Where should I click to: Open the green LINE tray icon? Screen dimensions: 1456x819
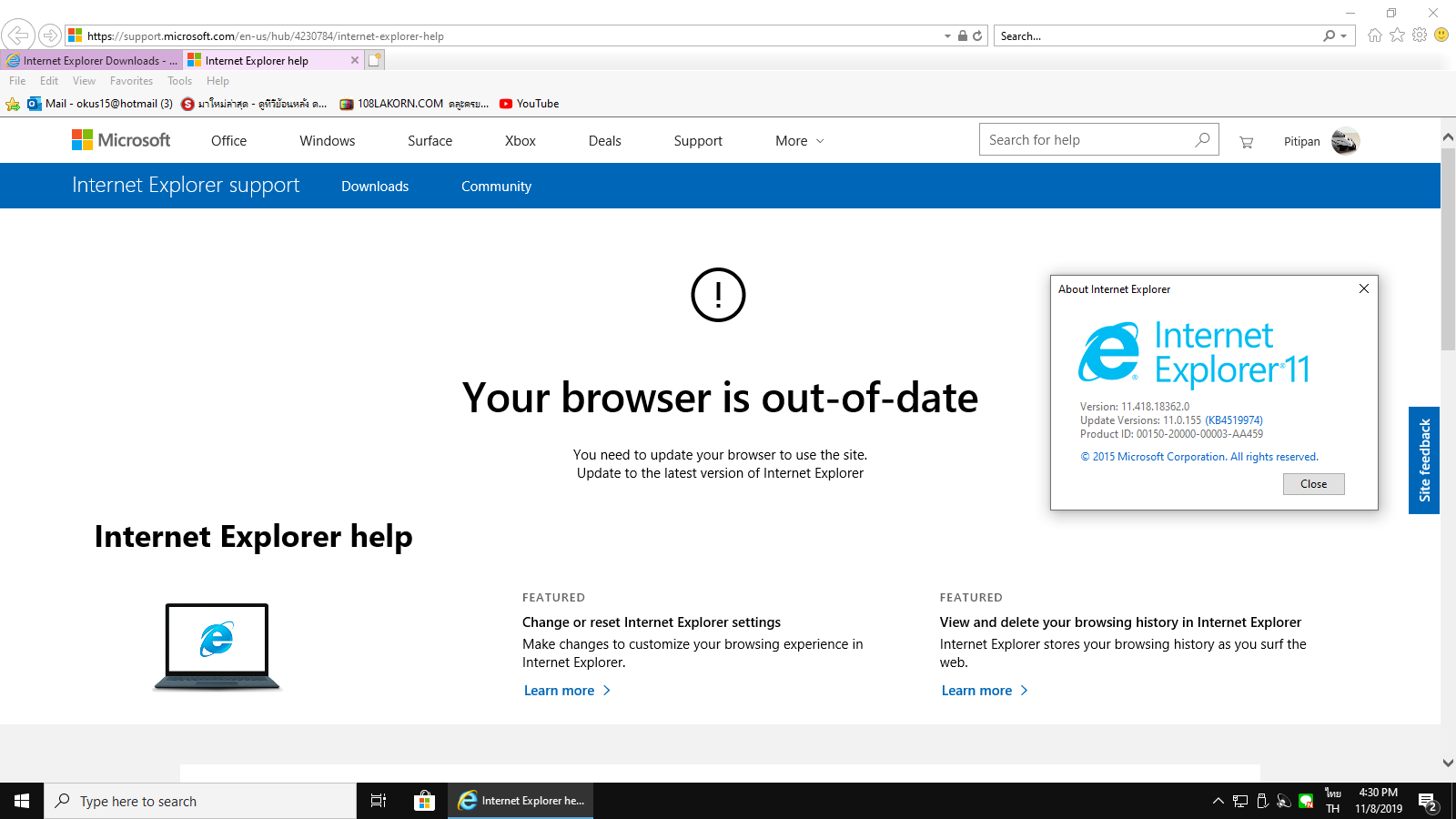(x=1306, y=801)
